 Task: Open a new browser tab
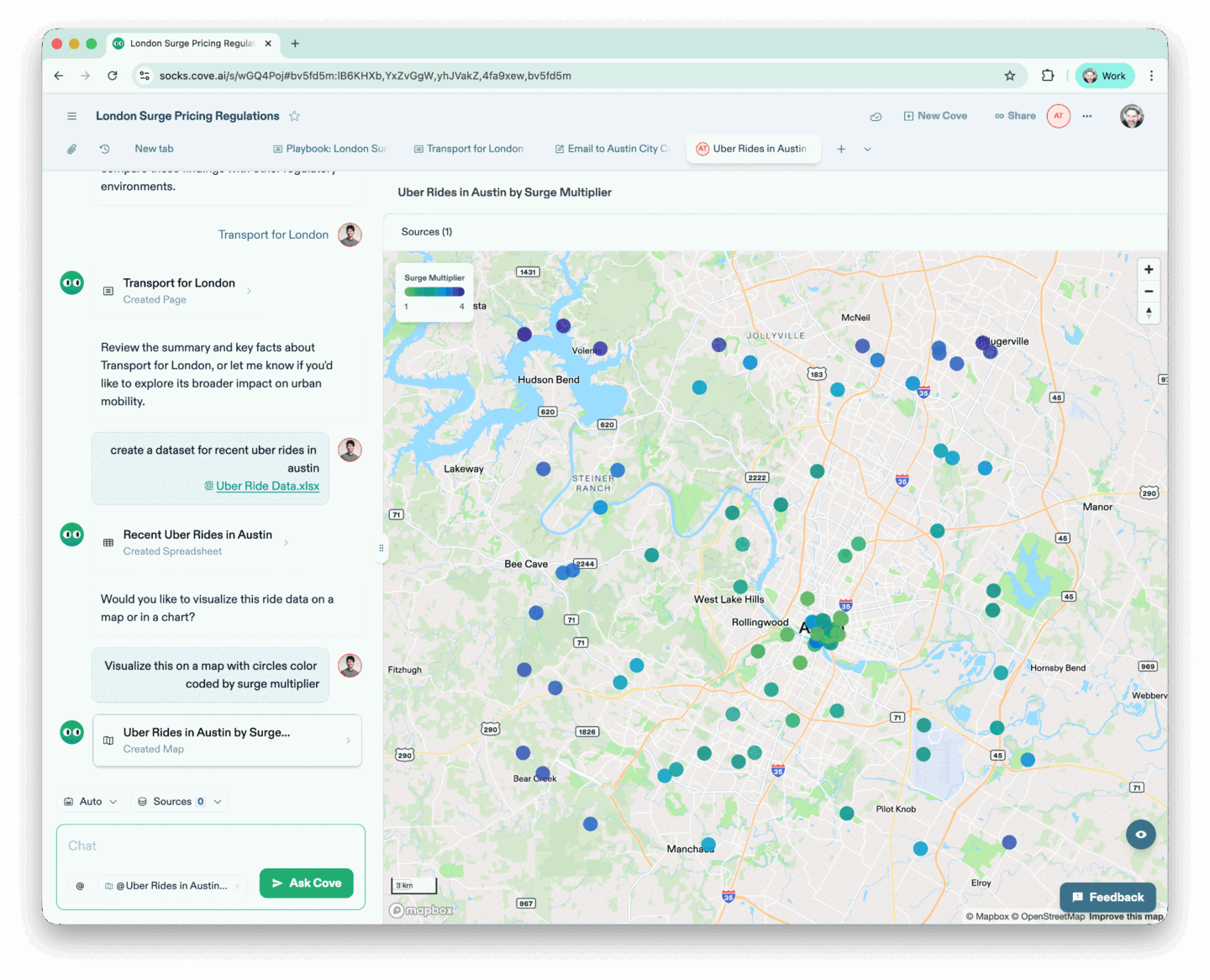295,44
